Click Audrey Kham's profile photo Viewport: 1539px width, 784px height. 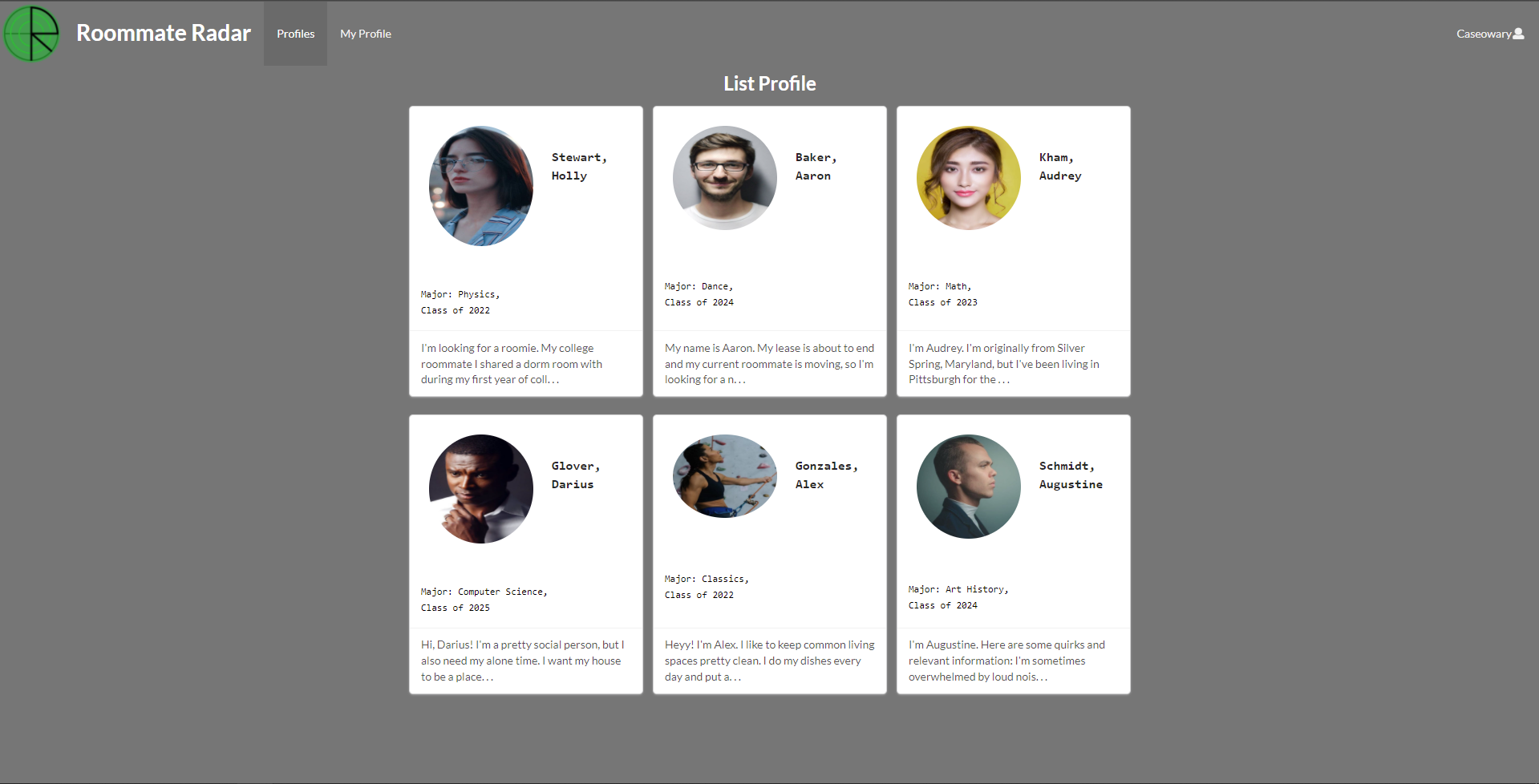(x=969, y=178)
